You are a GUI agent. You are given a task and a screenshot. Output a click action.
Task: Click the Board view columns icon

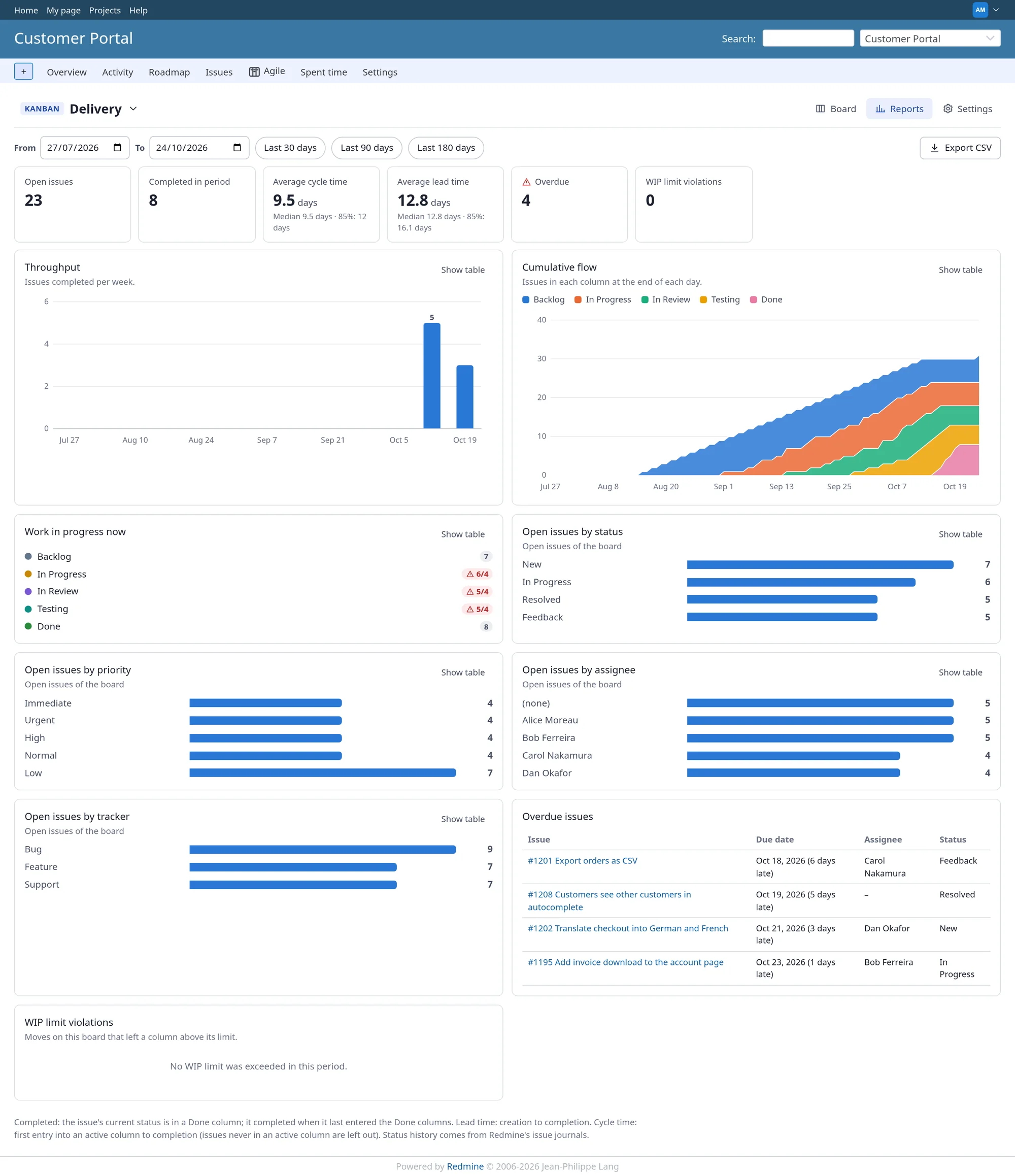[x=821, y=109]
